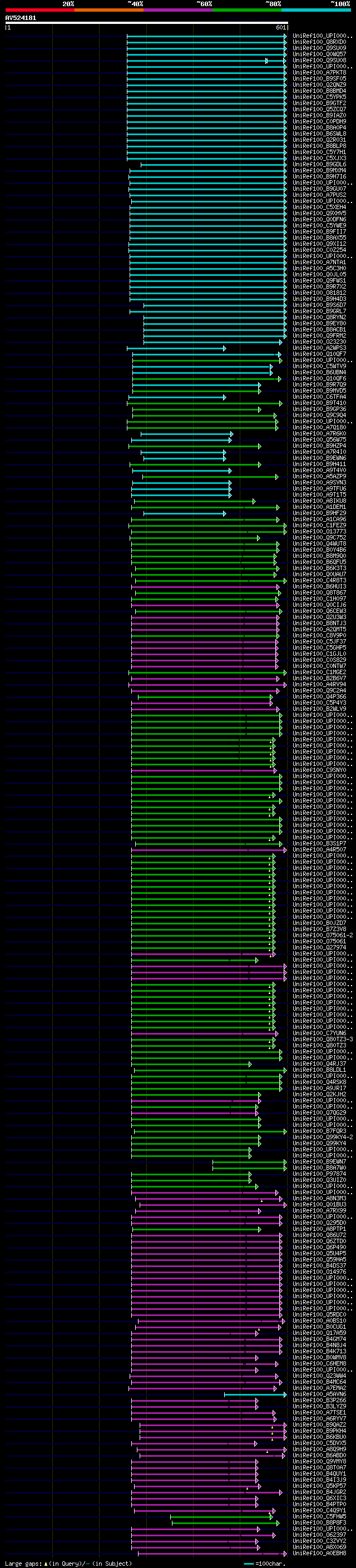Screen dimensions: 356x1568
Task: Click the cyan ~100% identity legend segment
Action: point(316,10)
